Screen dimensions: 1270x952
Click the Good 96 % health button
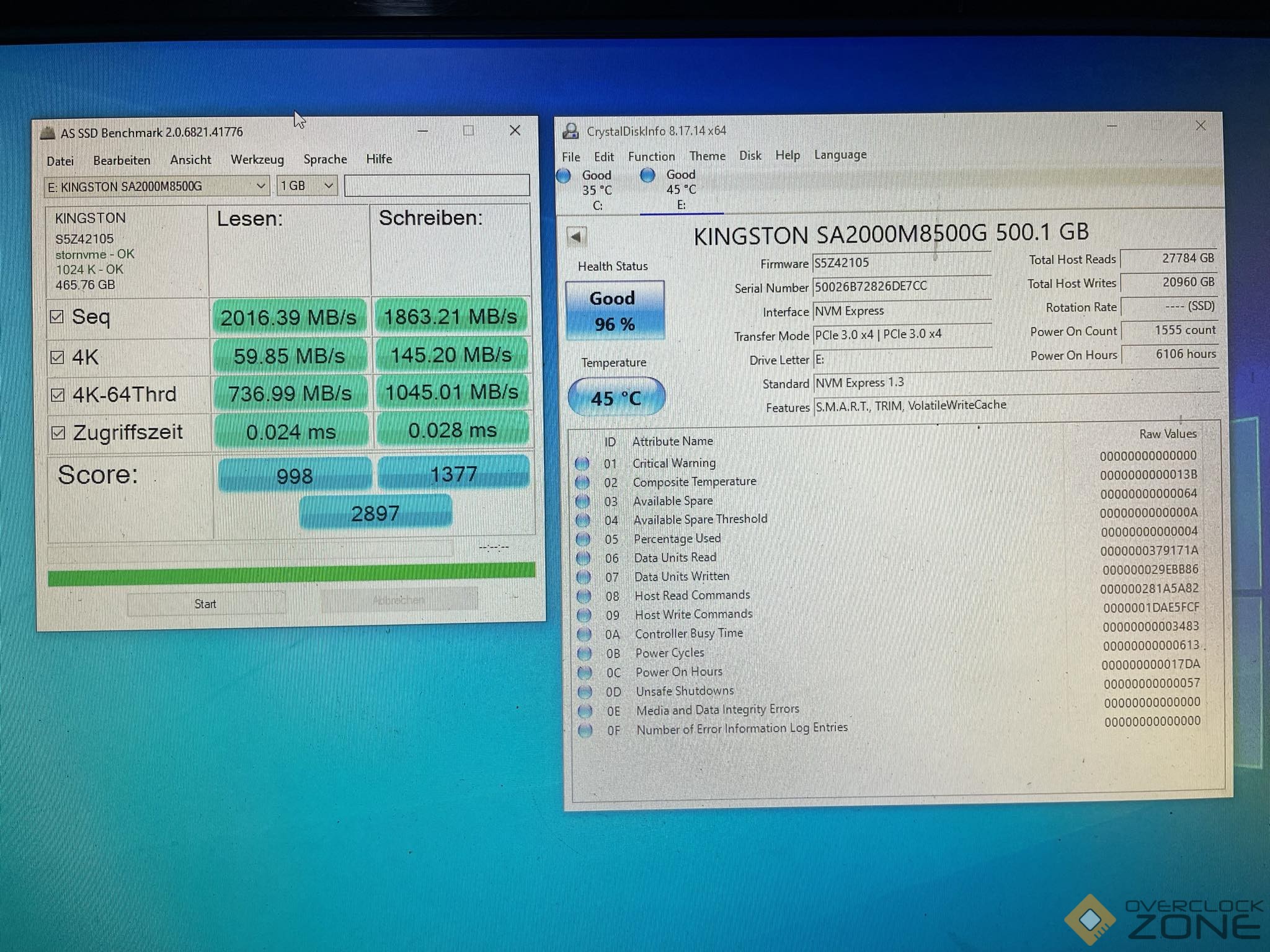tap(614, 311)
